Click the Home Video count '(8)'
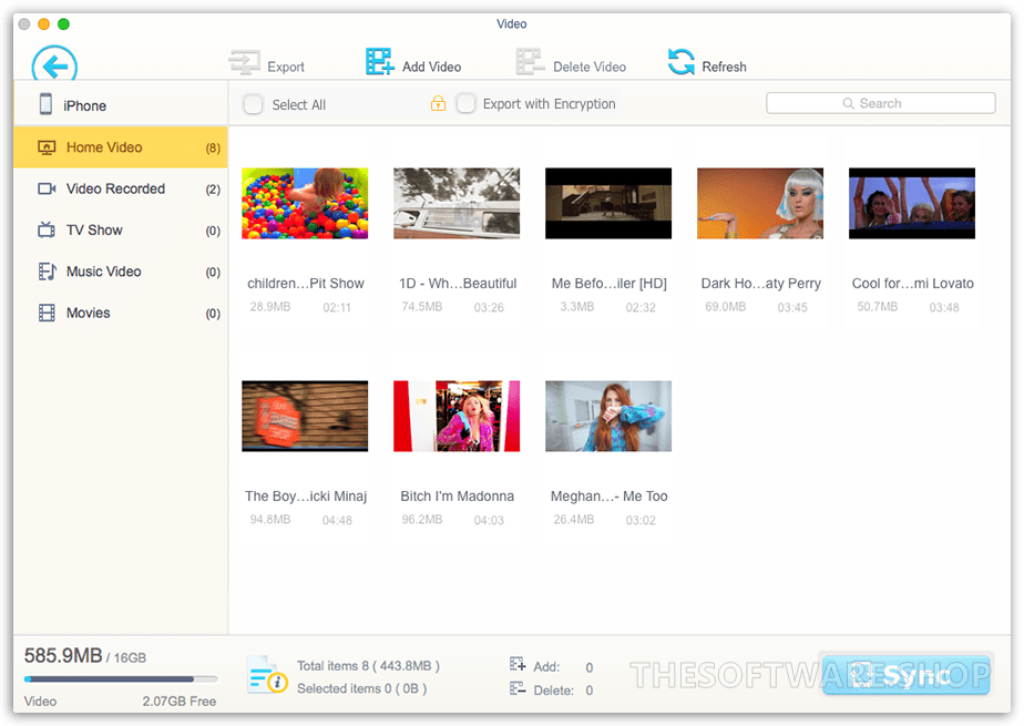The image size is (1024, 726). [x=213, y=148]
